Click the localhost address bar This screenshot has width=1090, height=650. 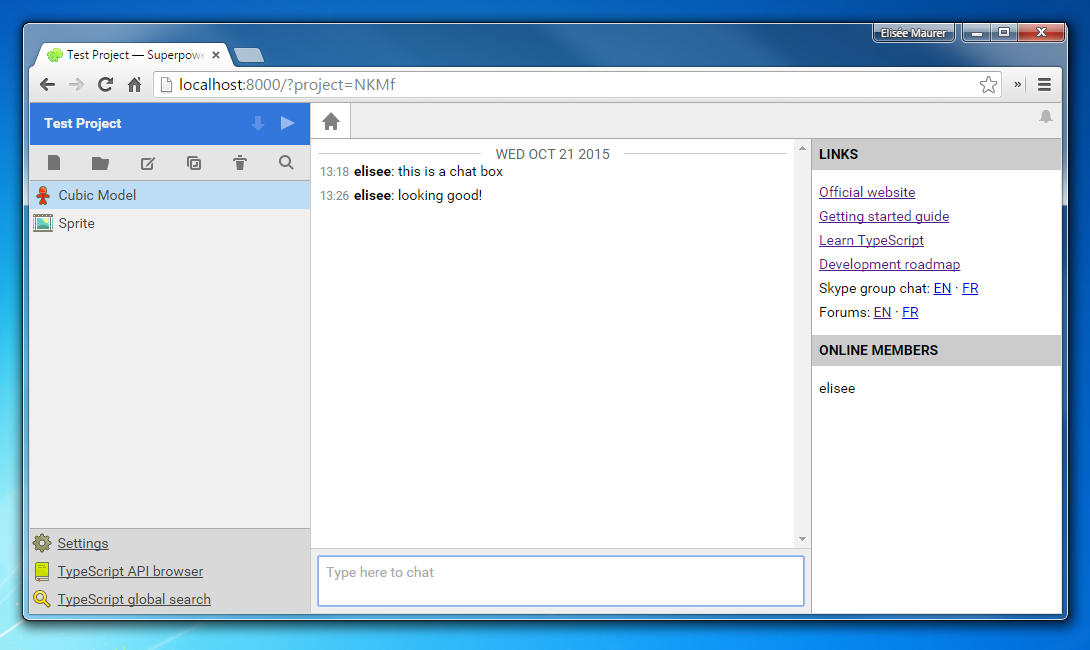[x=577, y=85]
